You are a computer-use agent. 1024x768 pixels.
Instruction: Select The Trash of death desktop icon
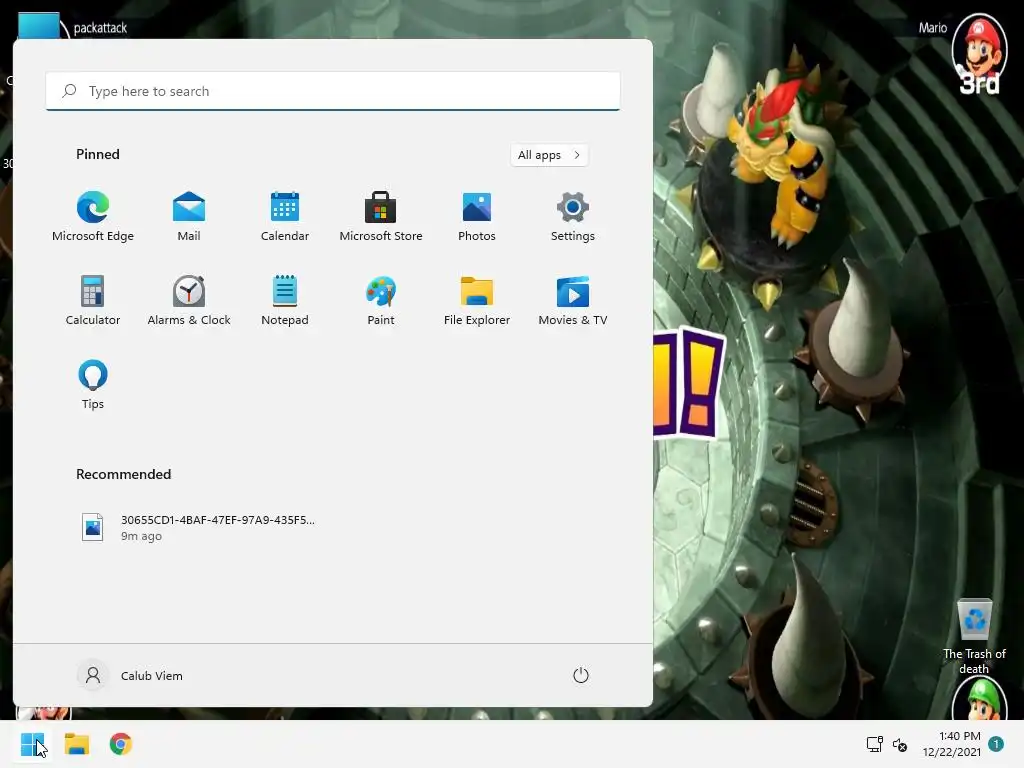pyautogui.click(x=974, y=637)
